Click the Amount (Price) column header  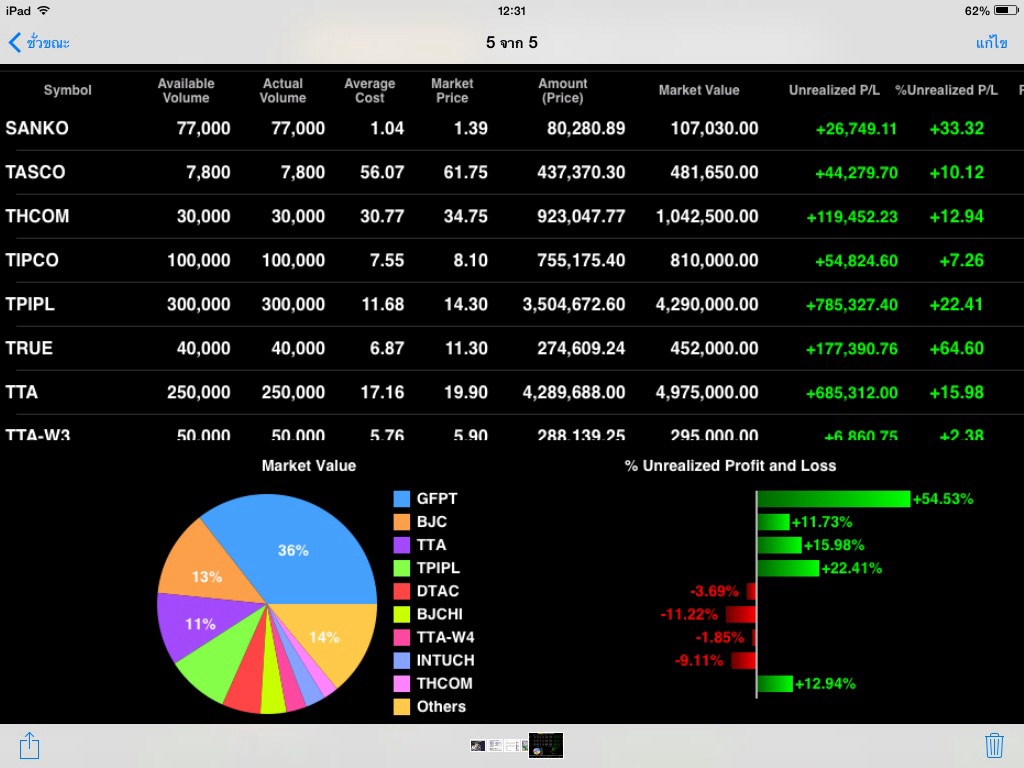click(562, 91)
